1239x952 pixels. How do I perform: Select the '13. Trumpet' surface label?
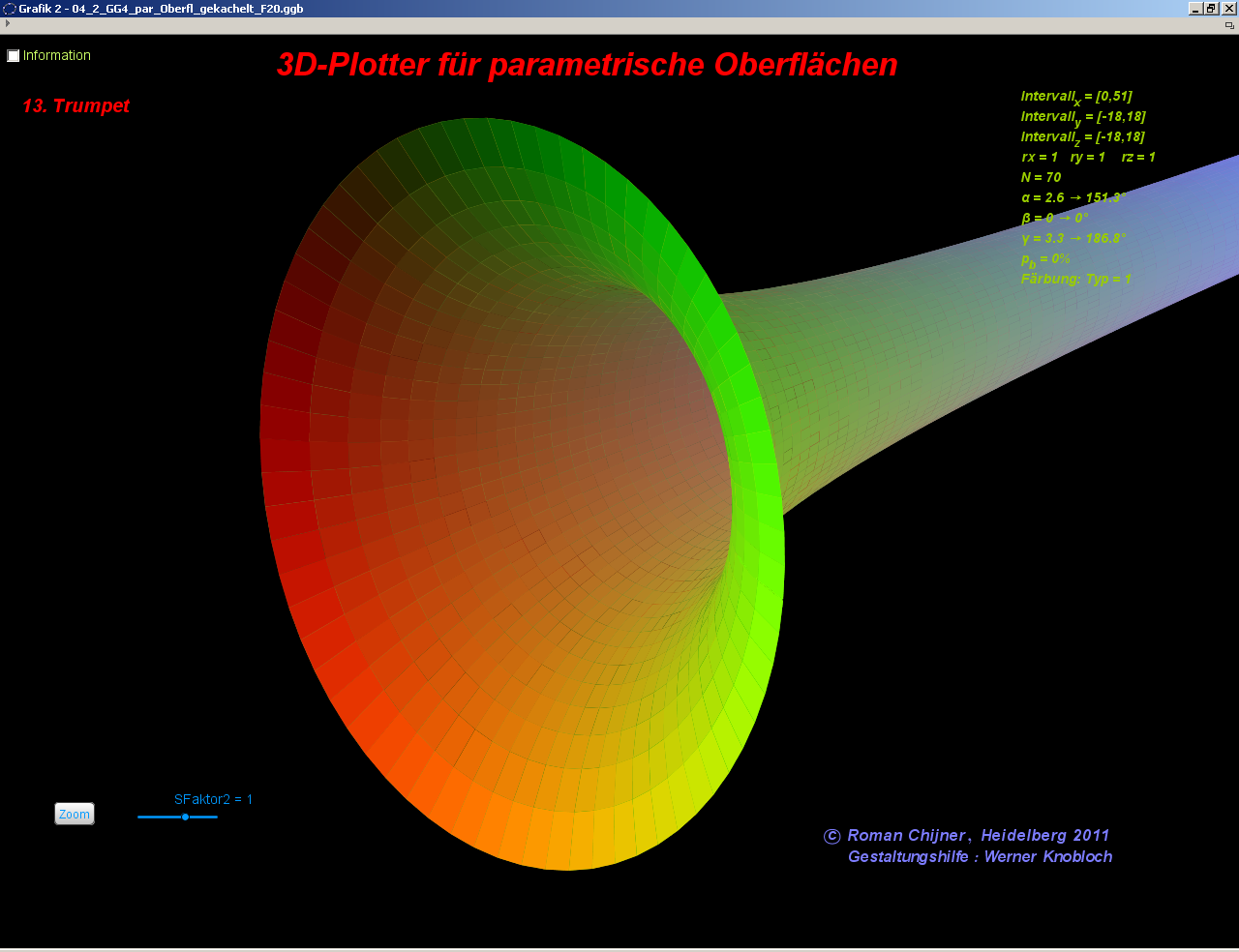tap(76, 106)
